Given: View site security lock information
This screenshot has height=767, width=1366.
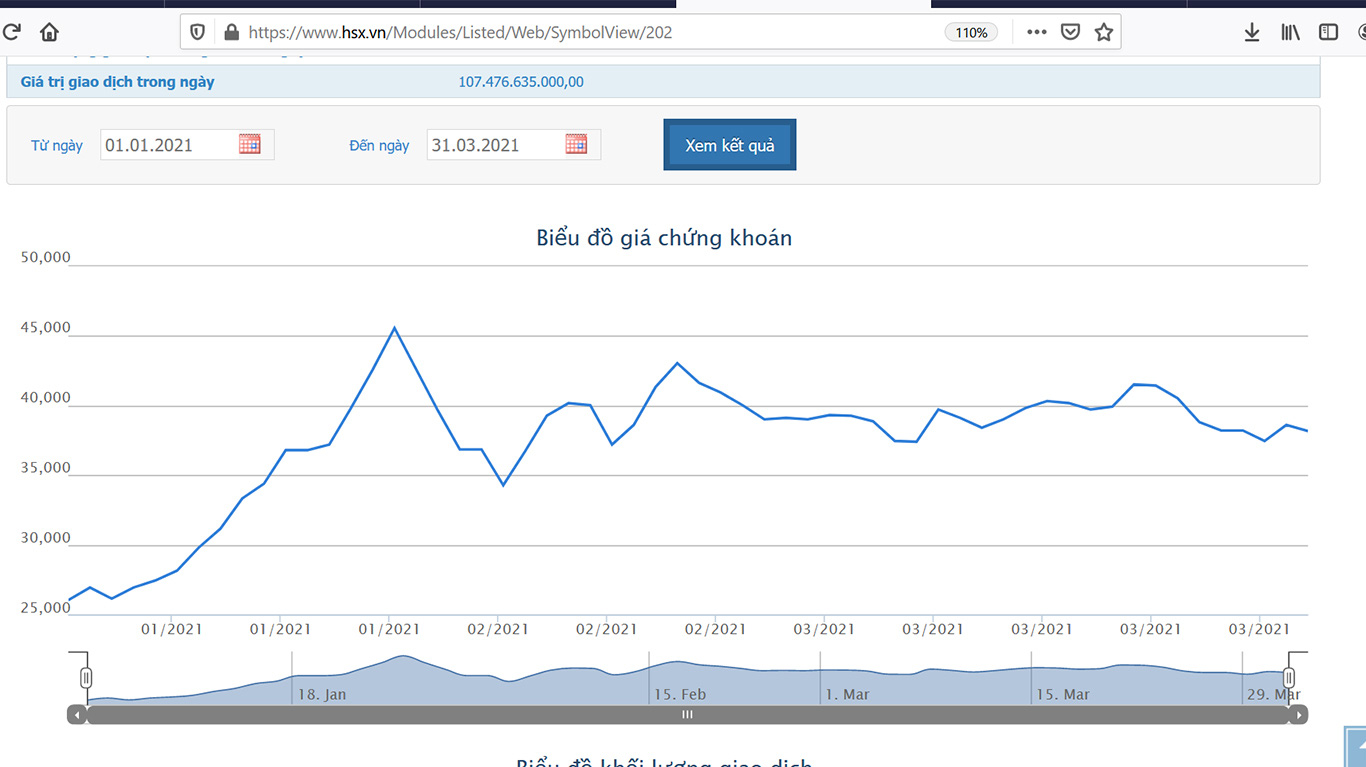Looking at the screenshot, I should (x=231, y=32).
